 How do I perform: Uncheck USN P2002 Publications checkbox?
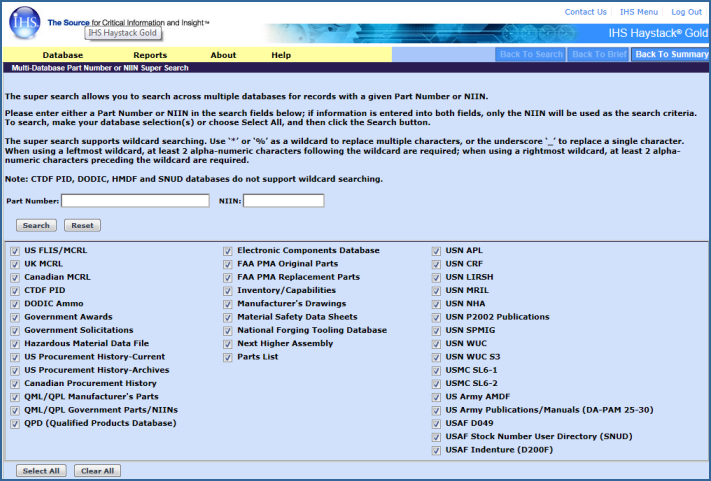(x=436, y=317)
